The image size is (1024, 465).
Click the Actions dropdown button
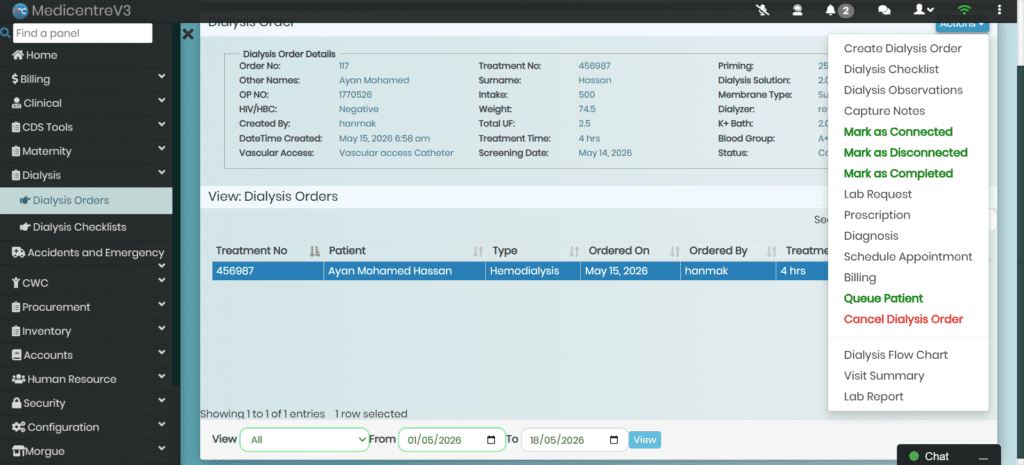(x=963, y=25)
